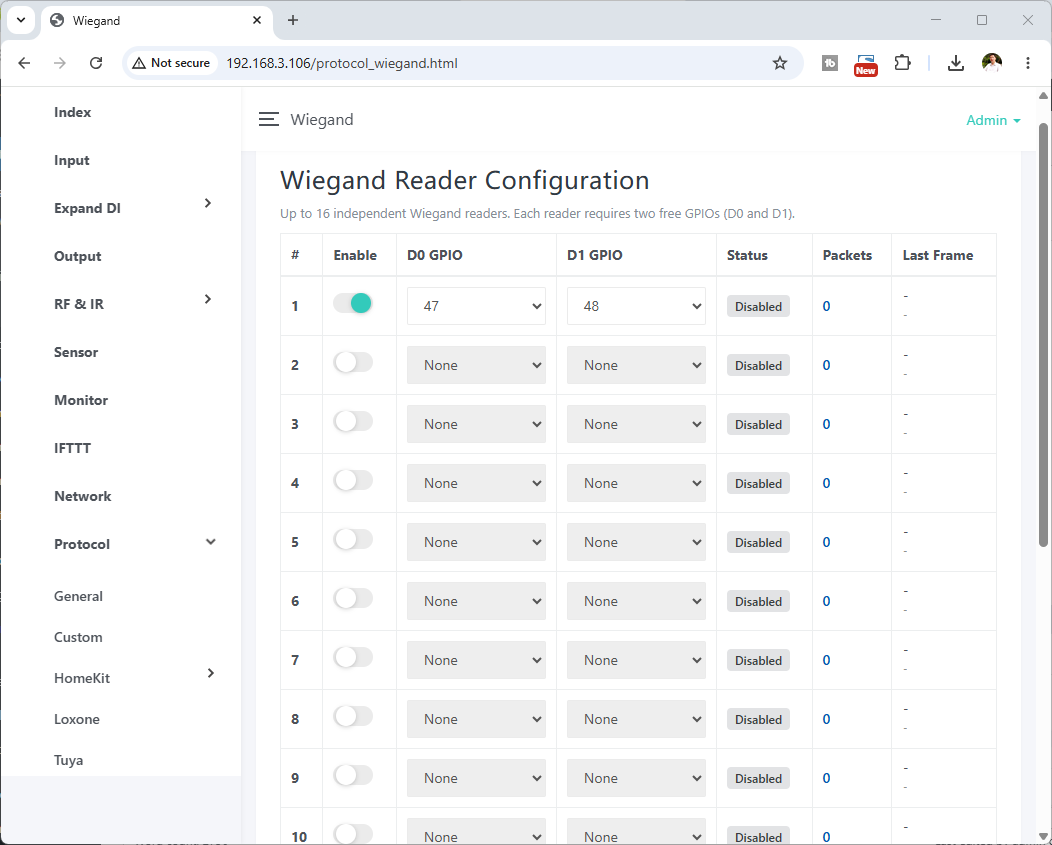Open the Chrome three-dot menu
The image size is (1052, 845).
(x=1027, y=63)
